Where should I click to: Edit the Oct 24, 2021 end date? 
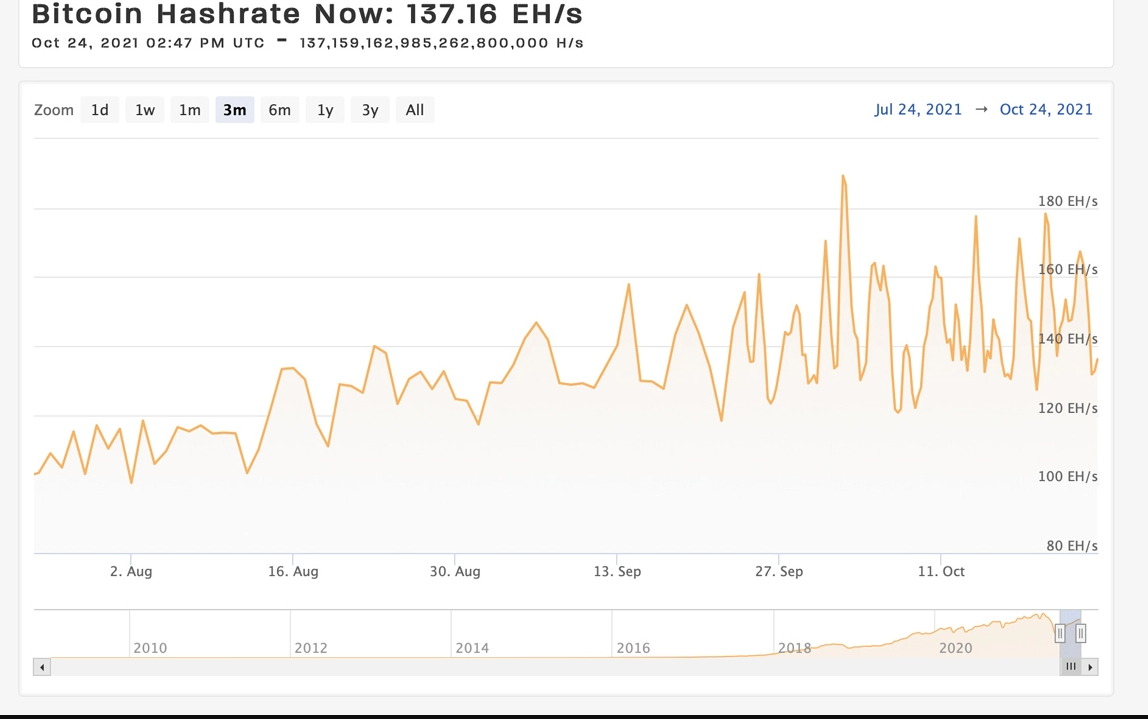click(x=1046, y=109)
